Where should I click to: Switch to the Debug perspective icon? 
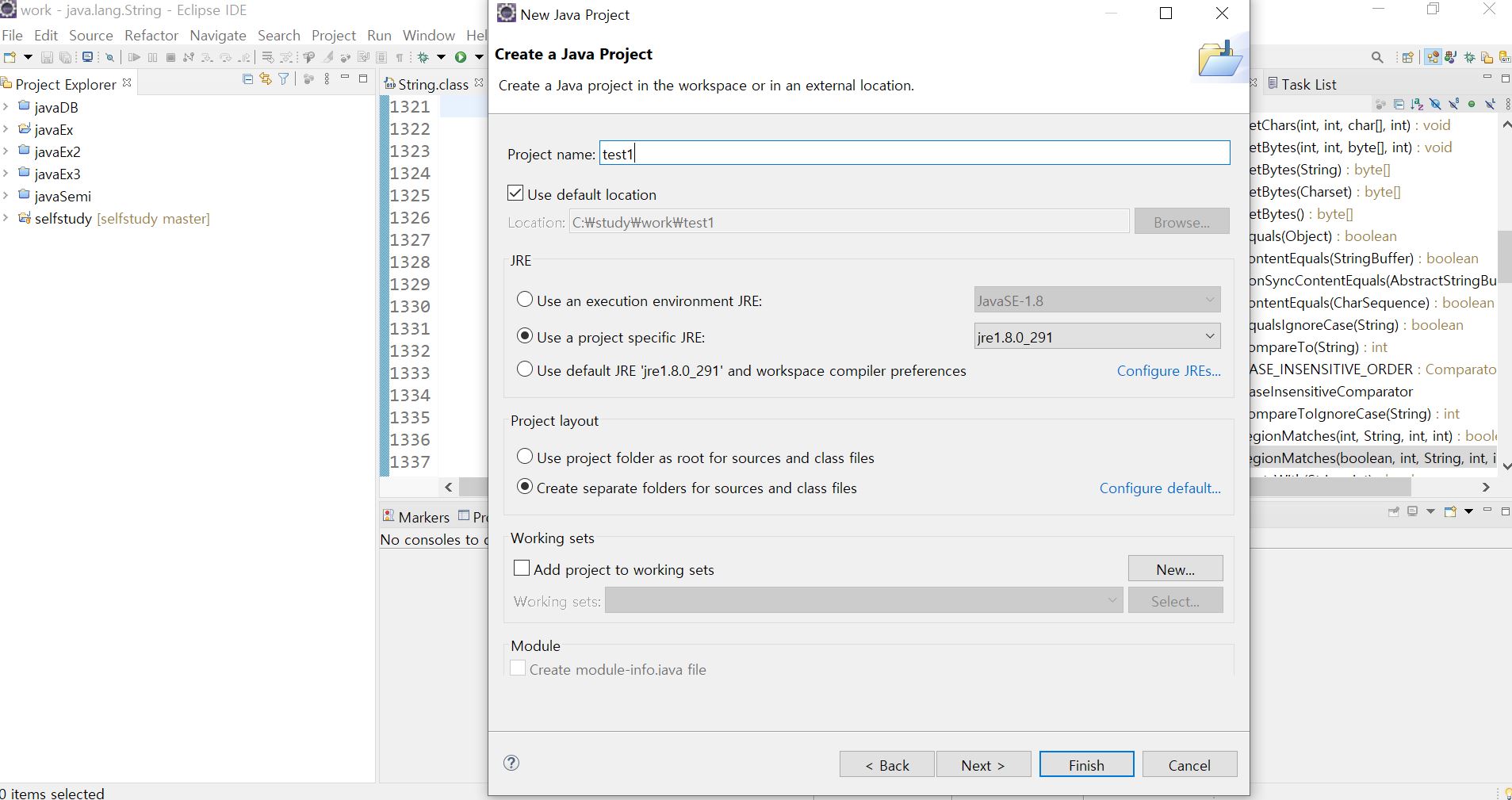[1469, 57]
